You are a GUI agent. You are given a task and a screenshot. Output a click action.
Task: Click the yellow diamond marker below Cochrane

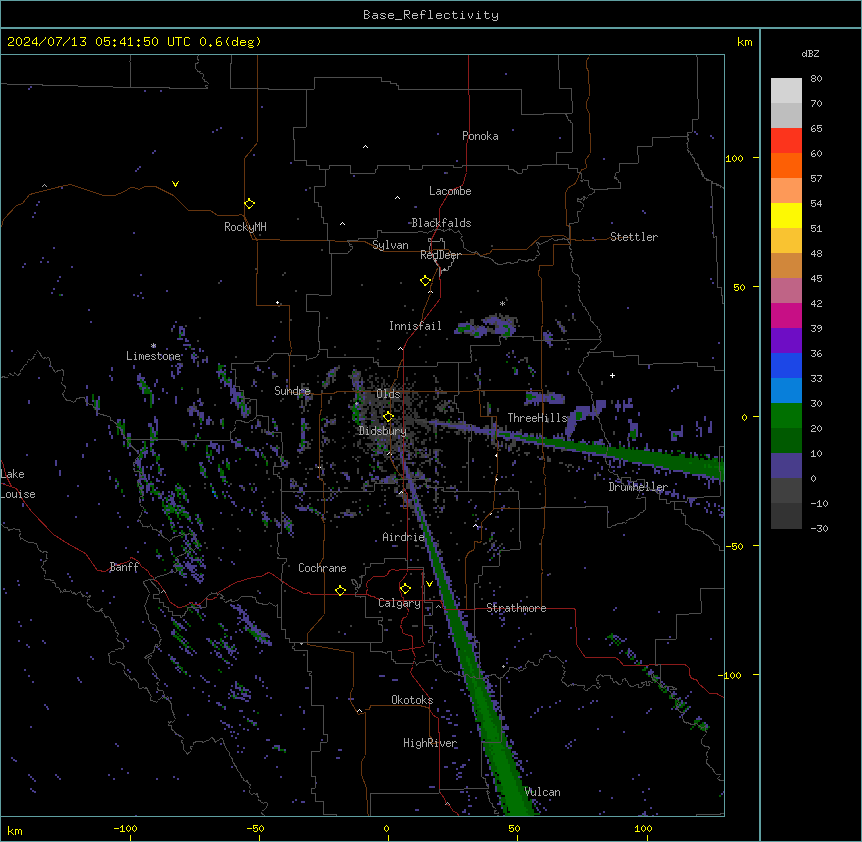point(340,590)
